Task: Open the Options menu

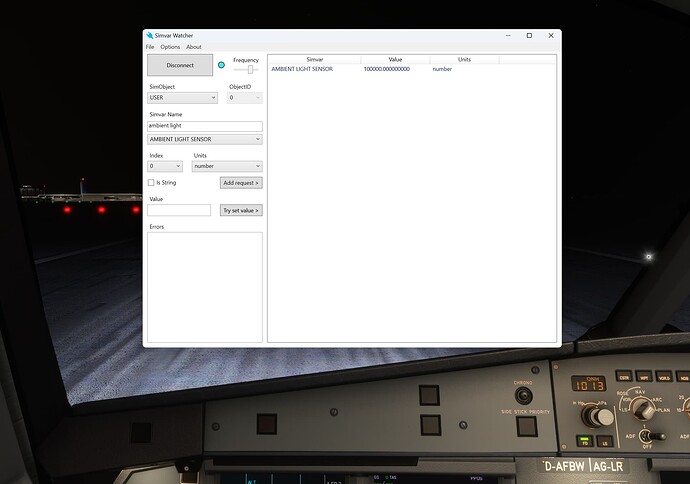Action: coord(170,47)
